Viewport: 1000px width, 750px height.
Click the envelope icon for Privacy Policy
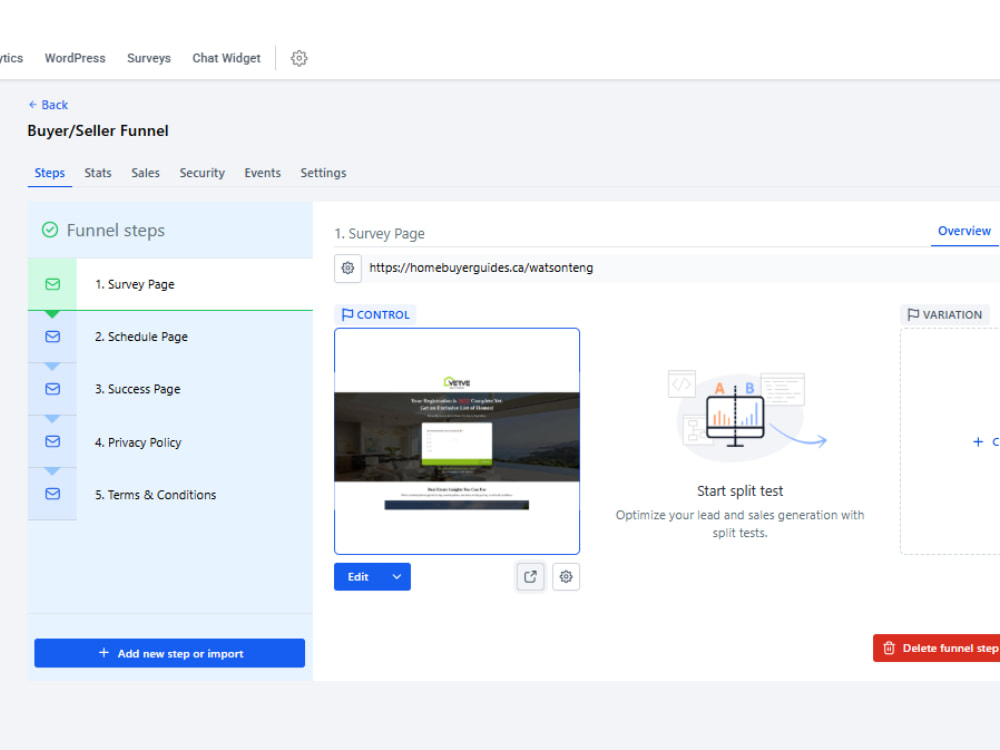coord(52,441)
